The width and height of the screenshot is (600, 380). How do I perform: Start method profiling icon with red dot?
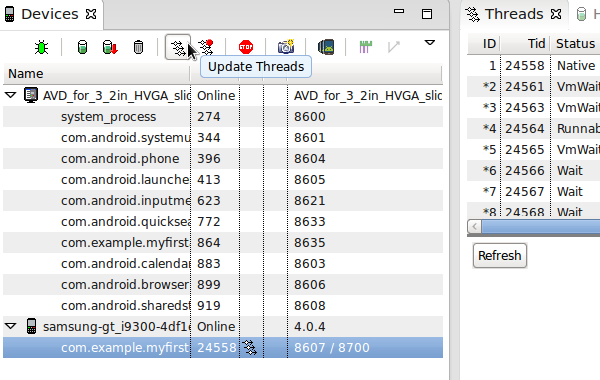[x=207, y=47]
